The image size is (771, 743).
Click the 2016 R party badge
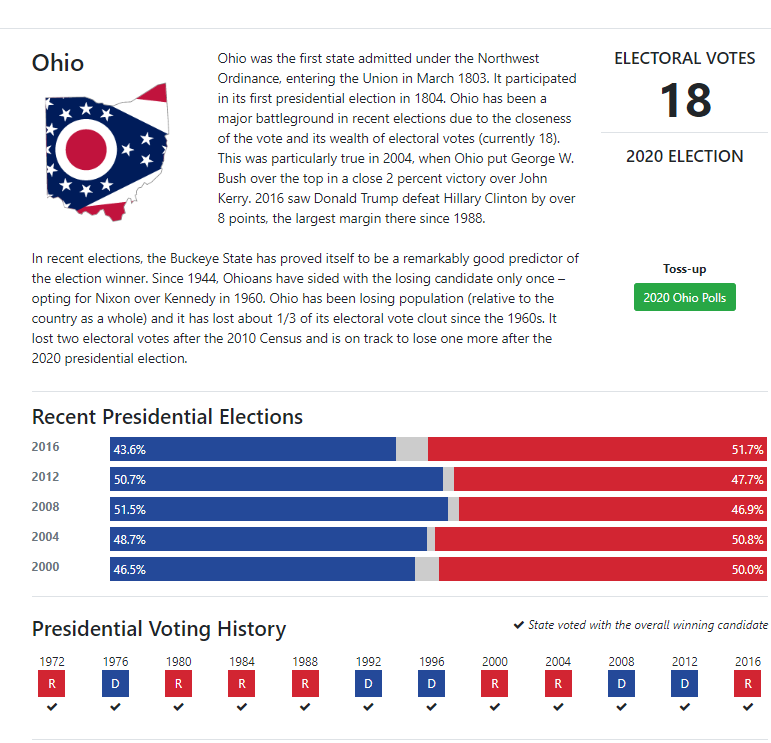pos(748,684)
